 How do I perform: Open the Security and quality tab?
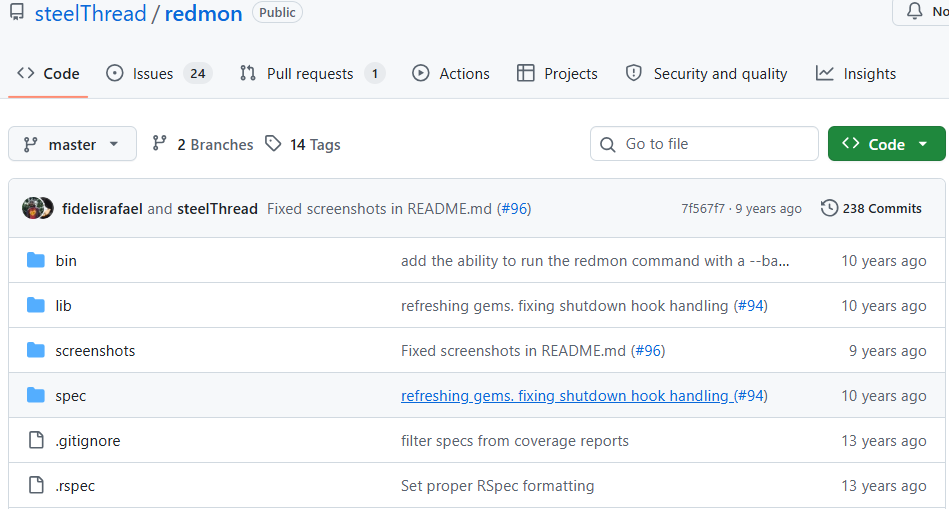tap(706, 74)
